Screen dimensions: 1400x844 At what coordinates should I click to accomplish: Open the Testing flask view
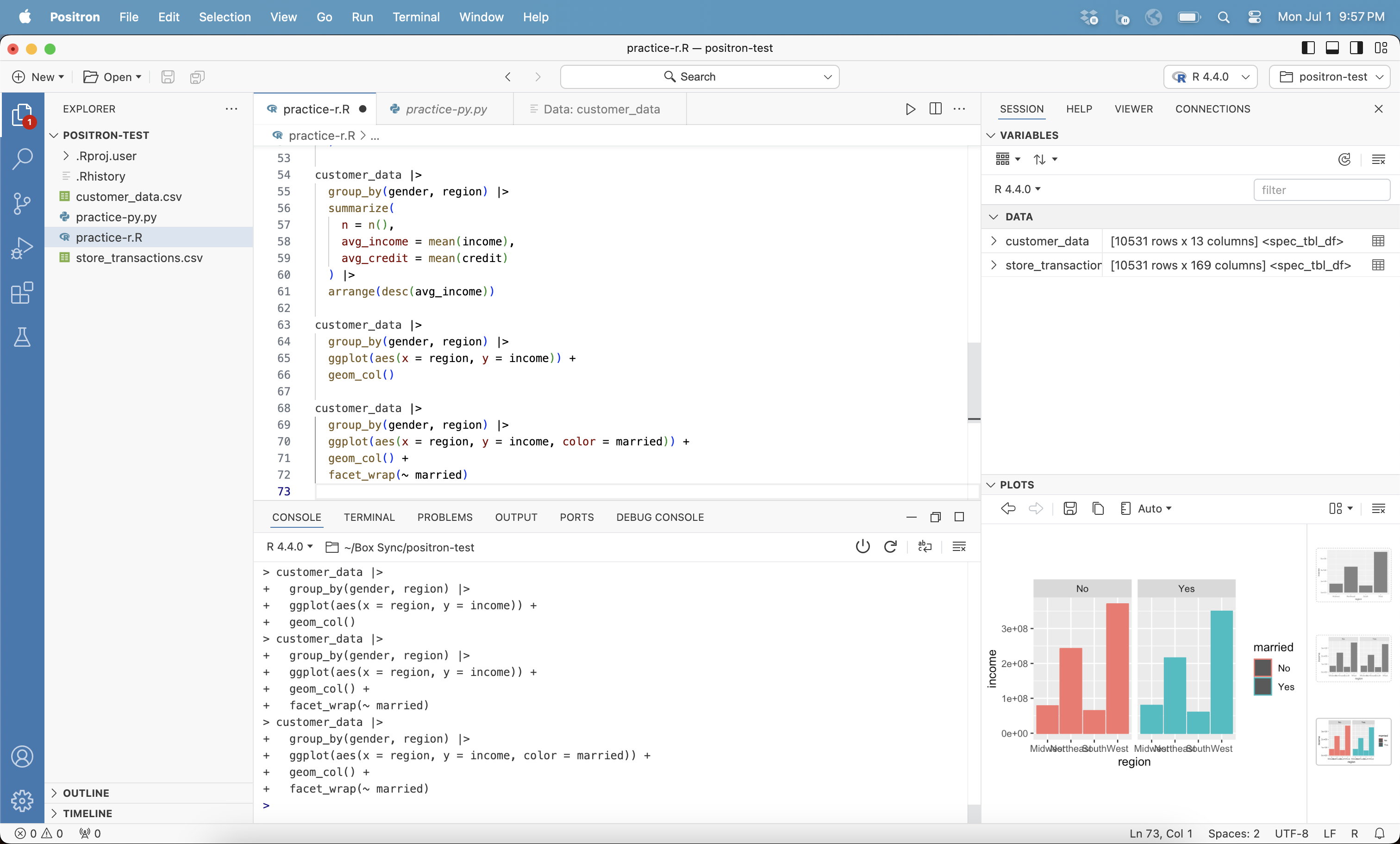coord(22,338)
